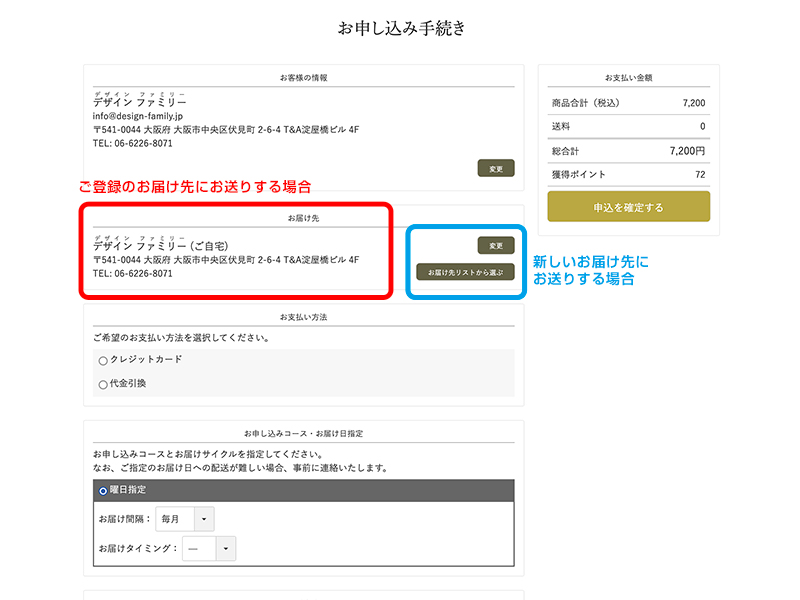The width and height of the screenshot is (800, 600).
Task: Click the デザイン ファミリー (ご自宅) delivery name
Action: (x=161, y=246)
